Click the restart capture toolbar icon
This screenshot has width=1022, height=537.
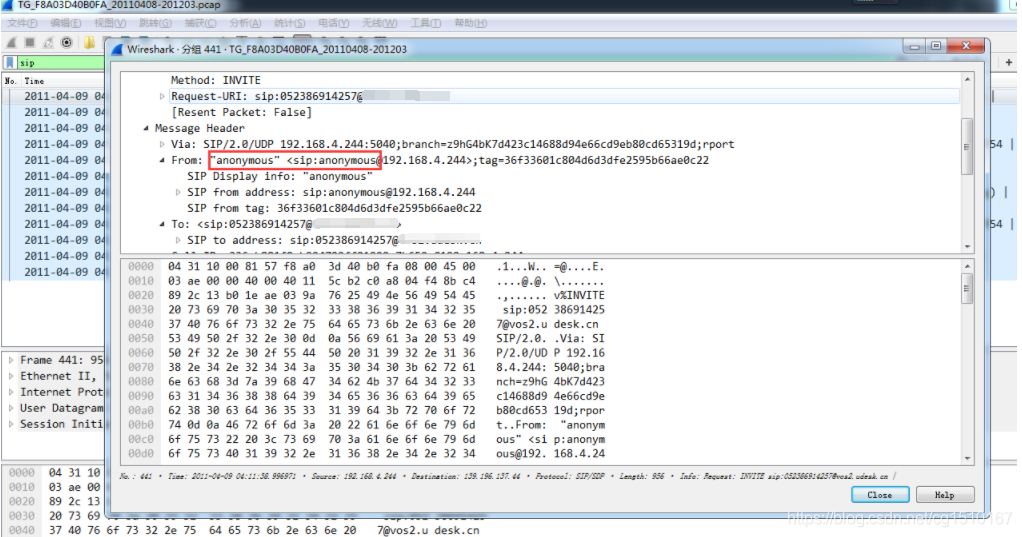tap(48, 42)
